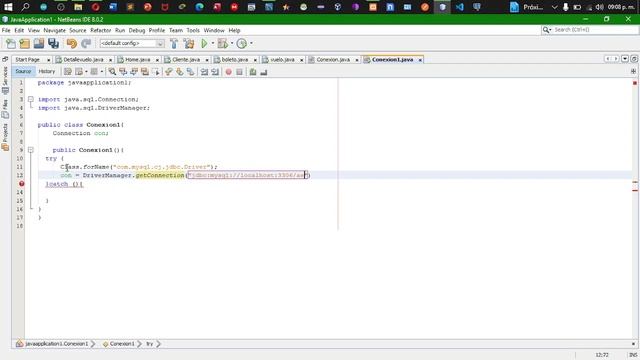Open the Debug menu
The height and width of the screenshot is (360, 640).
[137, 30]
